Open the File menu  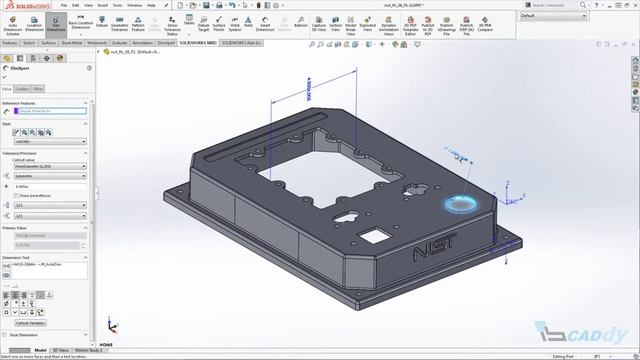(x=64, y=5)
